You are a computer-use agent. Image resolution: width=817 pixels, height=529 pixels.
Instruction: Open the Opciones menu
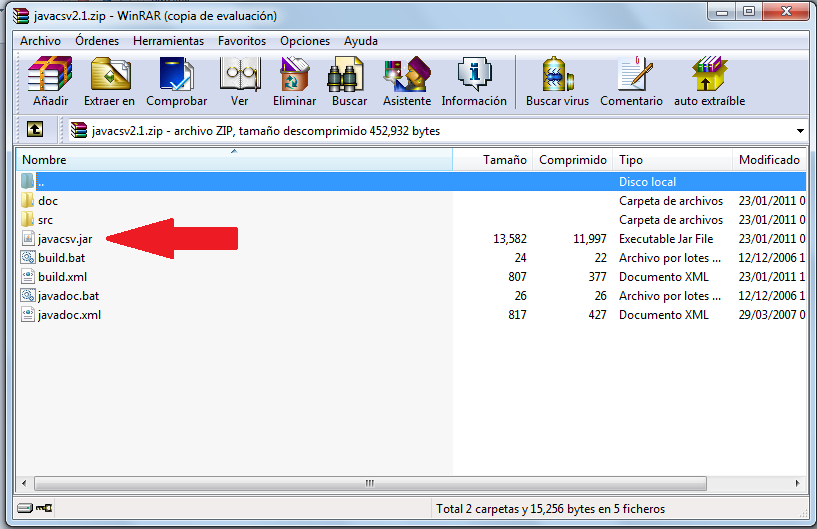pyautogui.click(x=305, y=41)
